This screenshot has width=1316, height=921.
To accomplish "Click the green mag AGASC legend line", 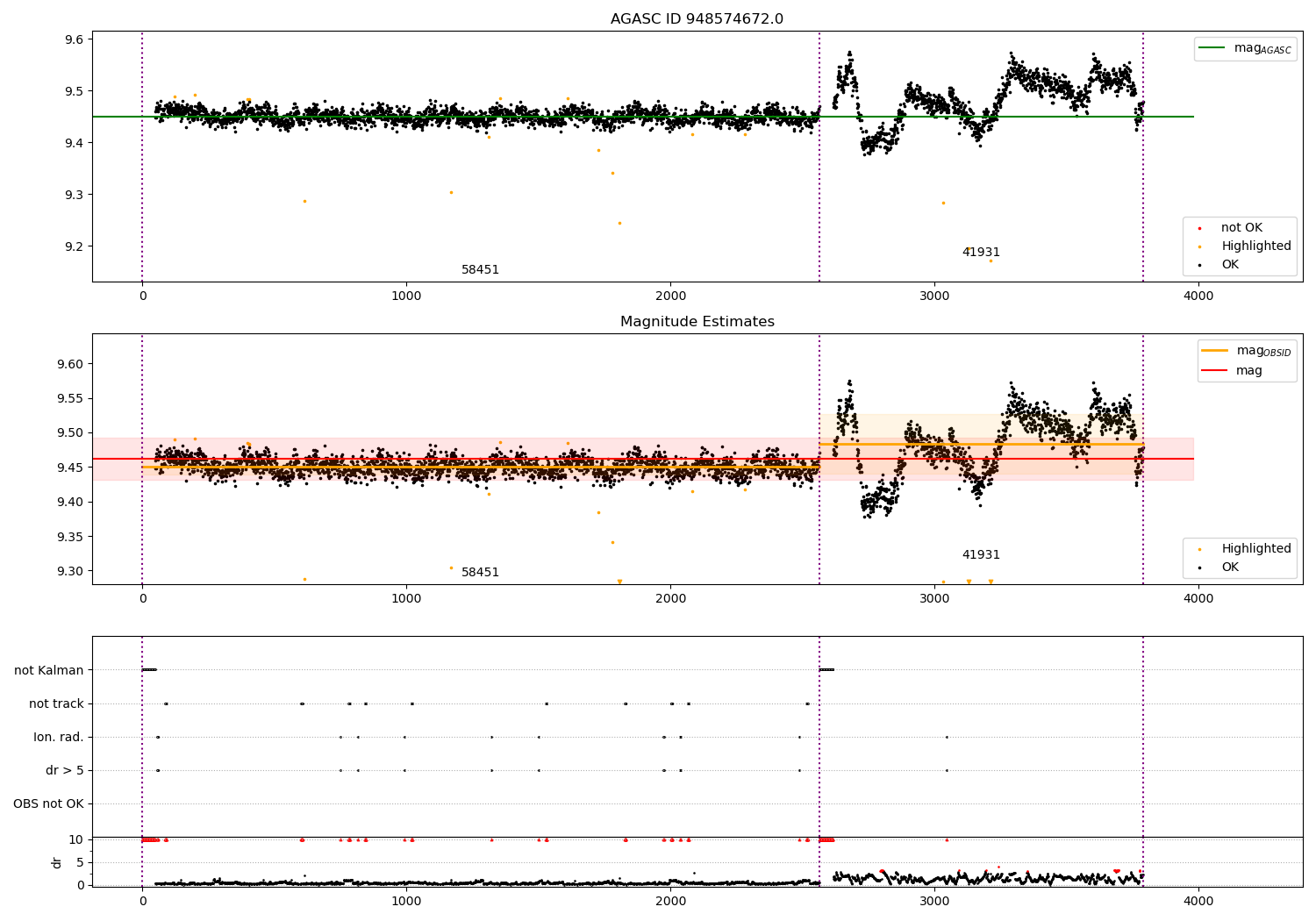I will coord(1212,48).
